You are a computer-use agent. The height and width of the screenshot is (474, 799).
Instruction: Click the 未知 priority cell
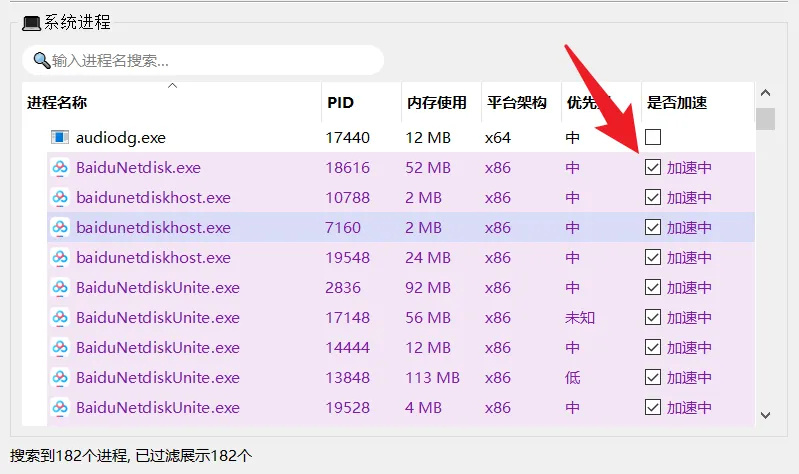(x=580, y=318)
